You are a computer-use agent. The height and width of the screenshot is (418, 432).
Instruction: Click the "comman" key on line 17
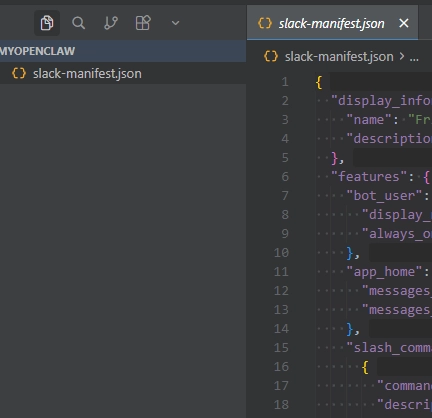404,386
